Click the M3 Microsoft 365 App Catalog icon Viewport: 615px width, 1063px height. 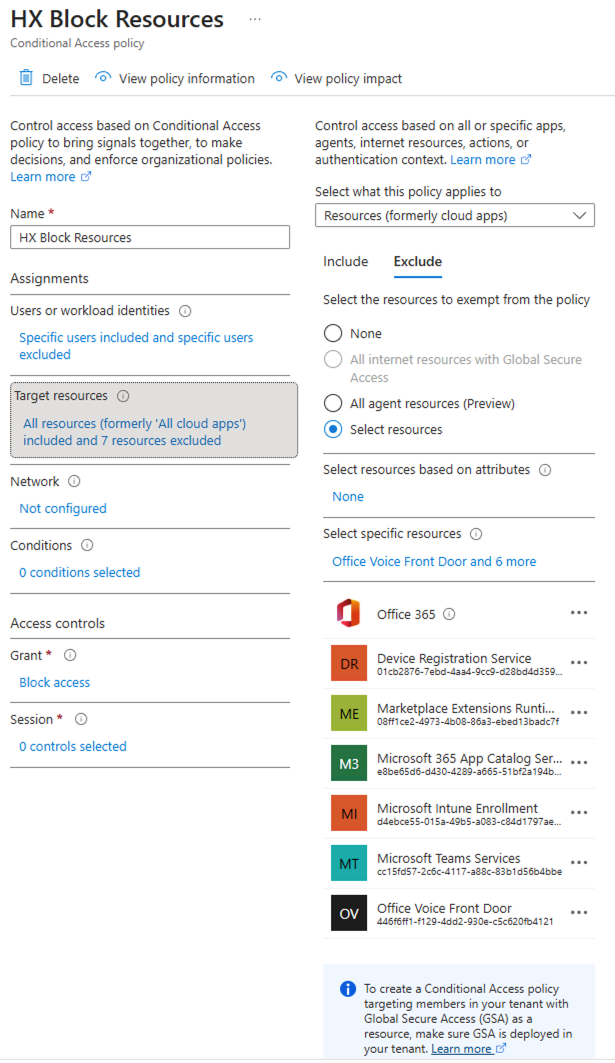349,763
